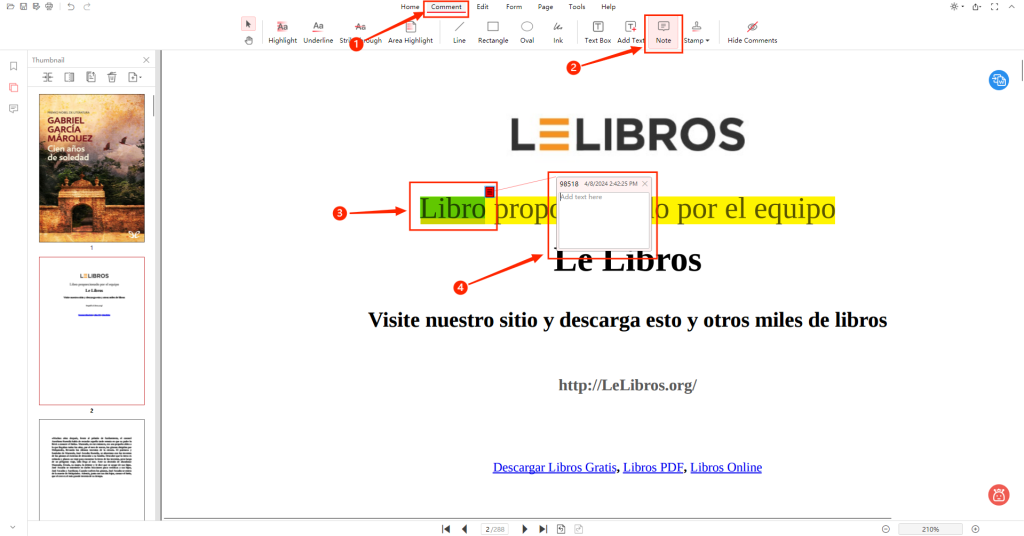Screen dimensions: 1024x536
Task: Open the Libros Online link
Action: pos(726,467)
